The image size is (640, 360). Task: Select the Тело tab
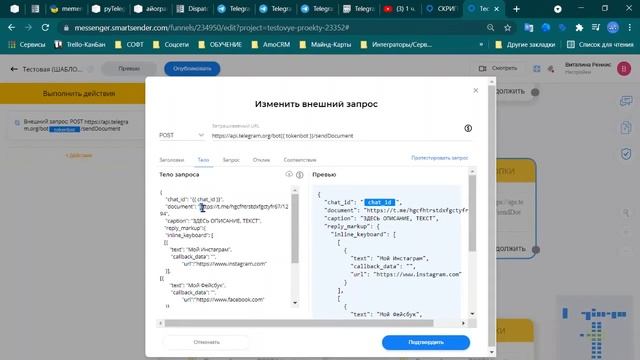click(203, 160)
